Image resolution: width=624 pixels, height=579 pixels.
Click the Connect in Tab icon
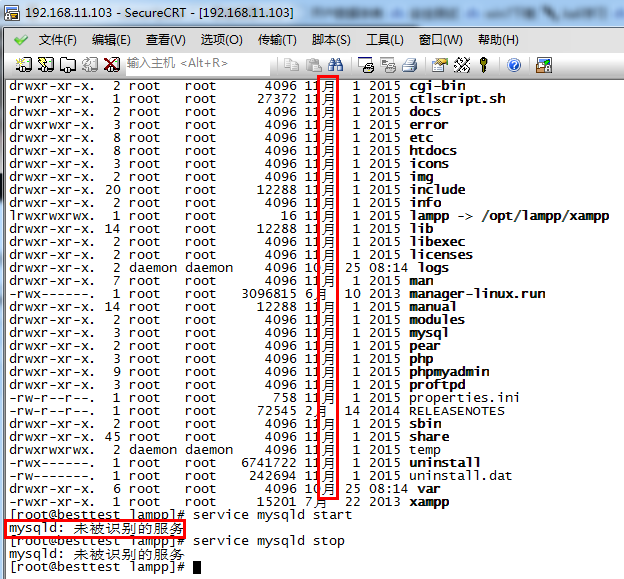tap(68, 64)
